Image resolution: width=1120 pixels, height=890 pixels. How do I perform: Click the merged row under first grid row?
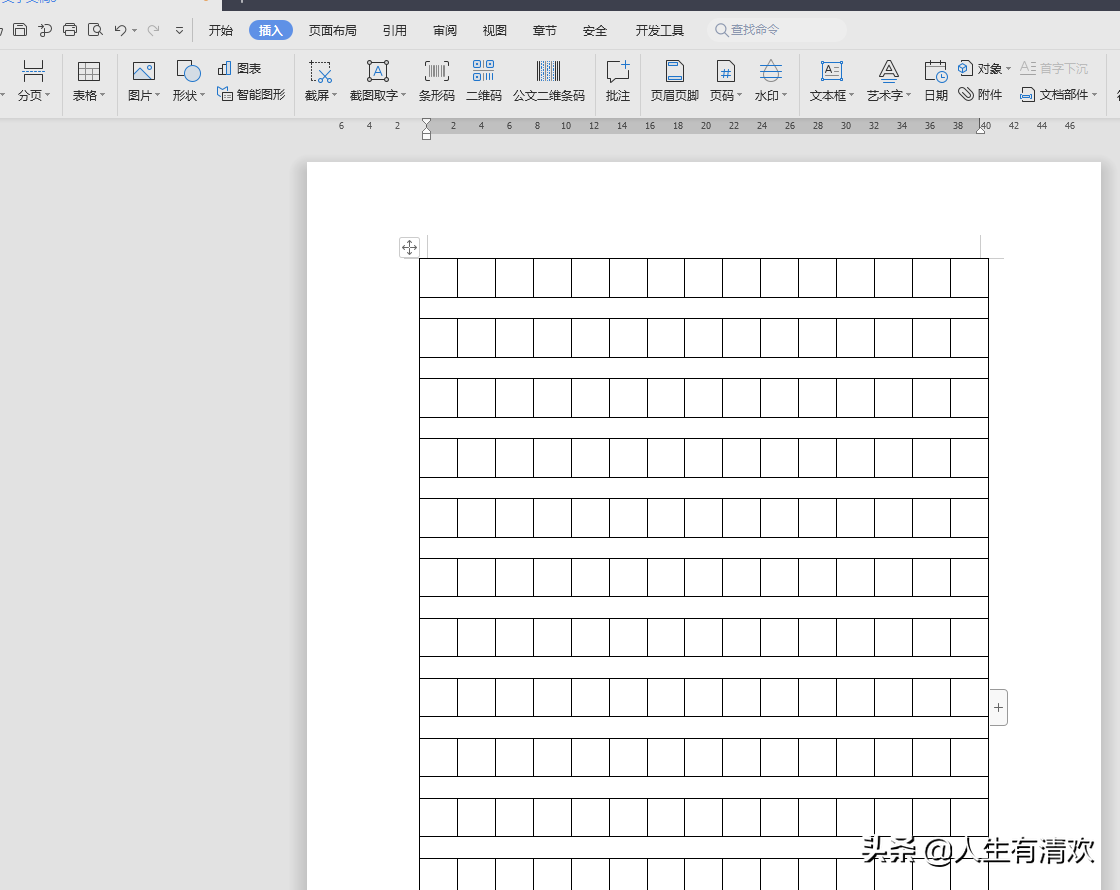[704, 308]
